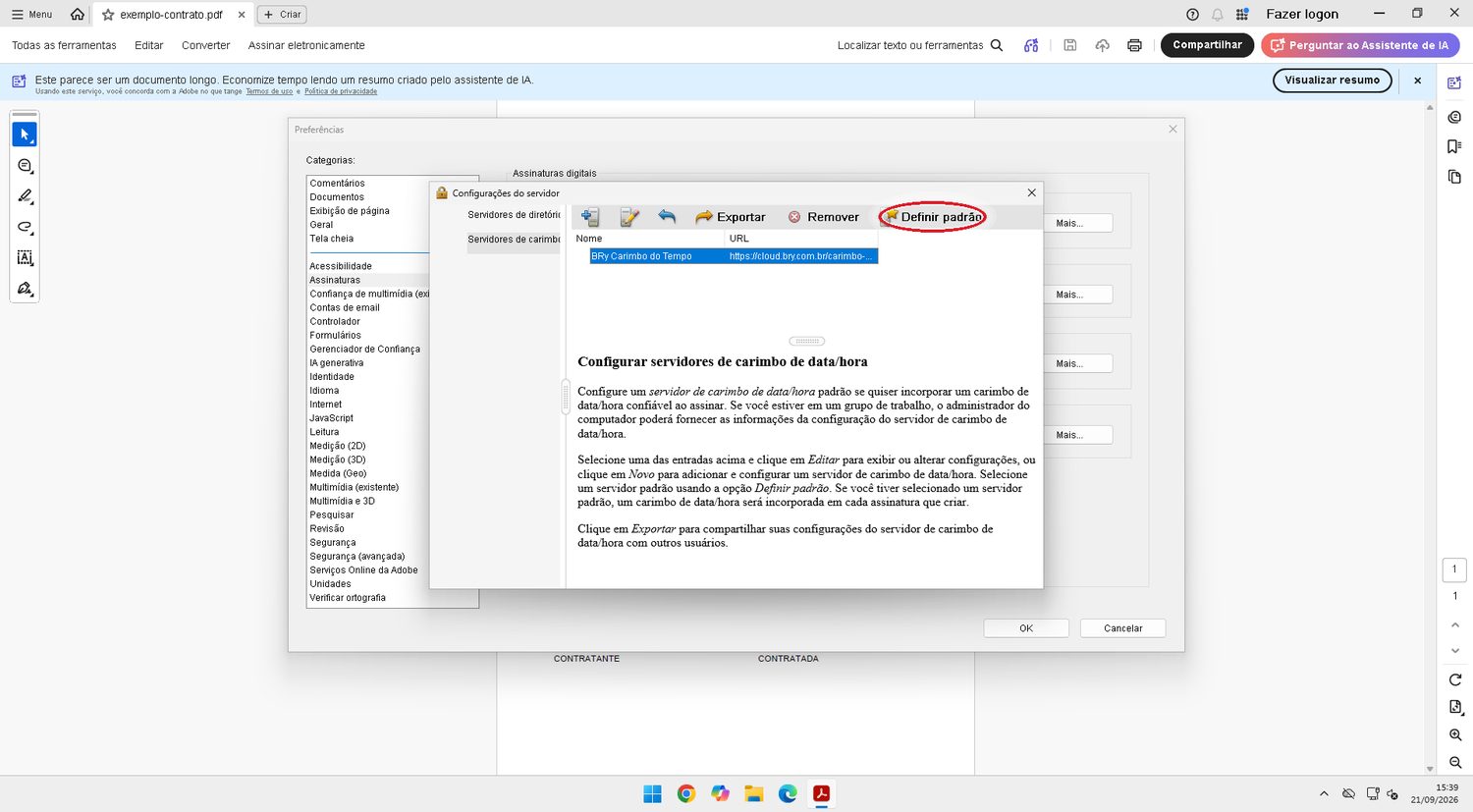Select Servidores de diretório category
Screen dimensions: 1473x812
click(514, 215)
